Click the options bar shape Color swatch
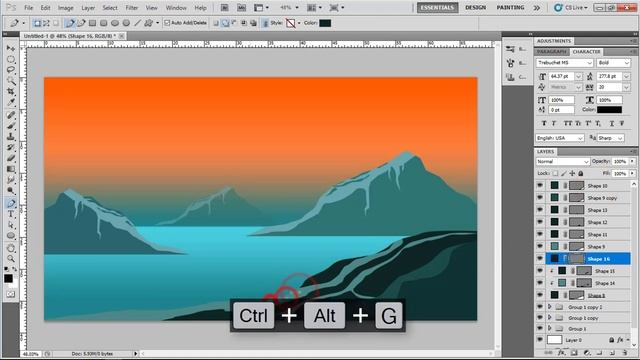Screen dimensions: 640x360 pyautogui.click(x=325, y=23)
